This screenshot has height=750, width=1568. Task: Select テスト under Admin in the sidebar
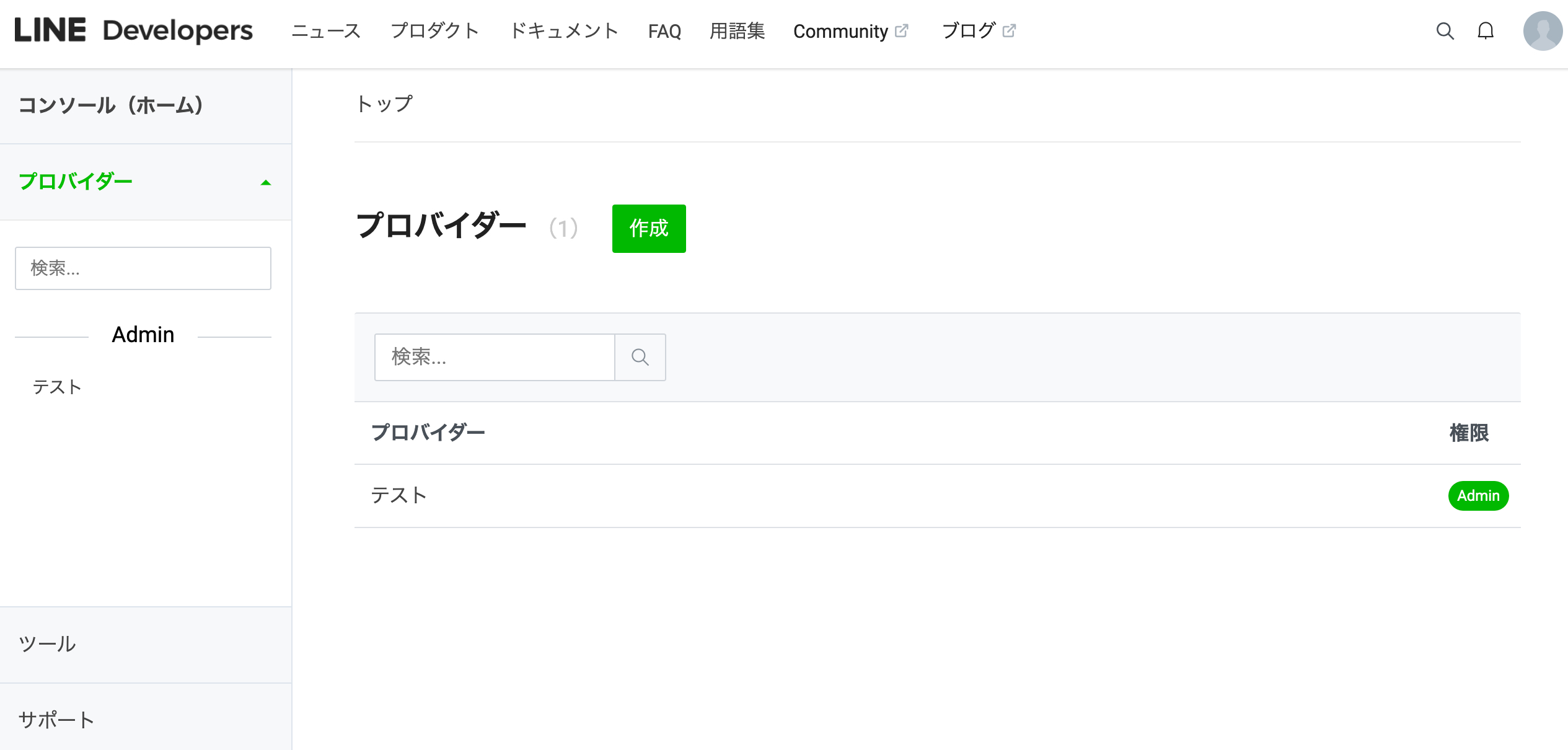[56, 387]
